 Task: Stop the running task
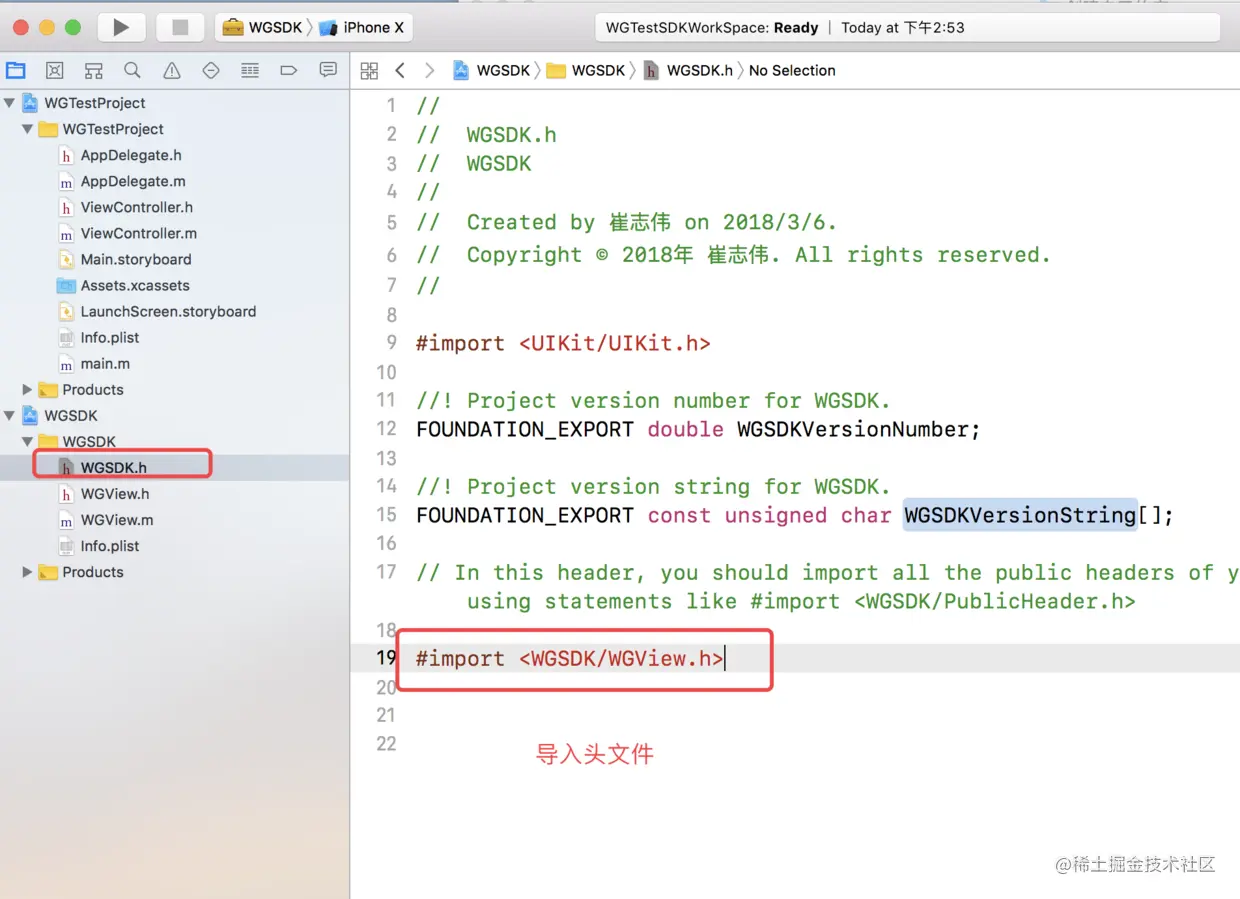[x=181, y=27]
